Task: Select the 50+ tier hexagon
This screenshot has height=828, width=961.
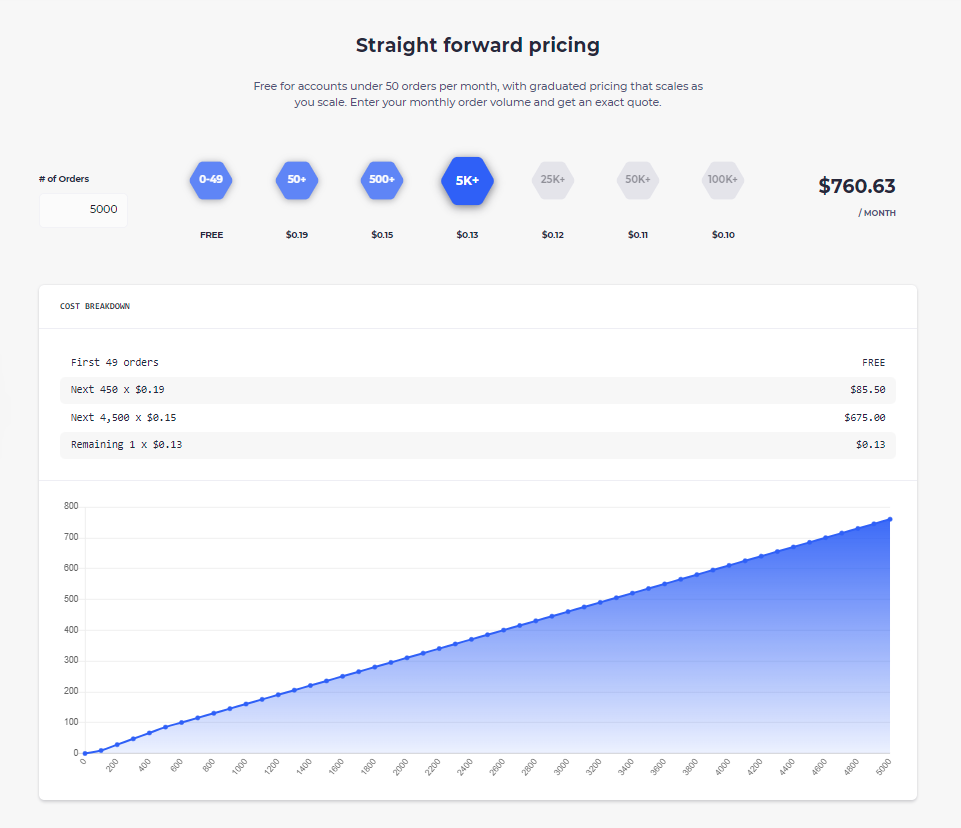Action: (296, 180)
